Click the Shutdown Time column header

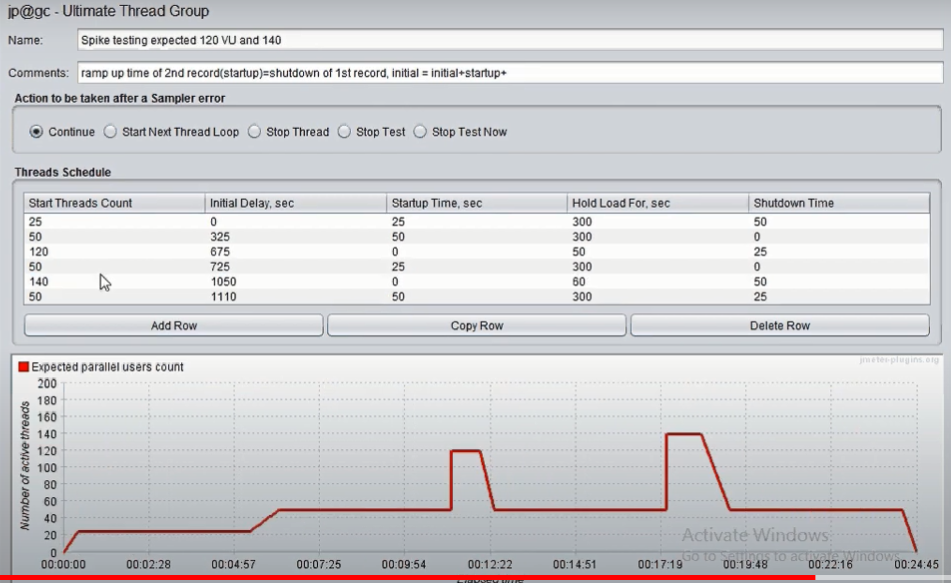(839, 203)
